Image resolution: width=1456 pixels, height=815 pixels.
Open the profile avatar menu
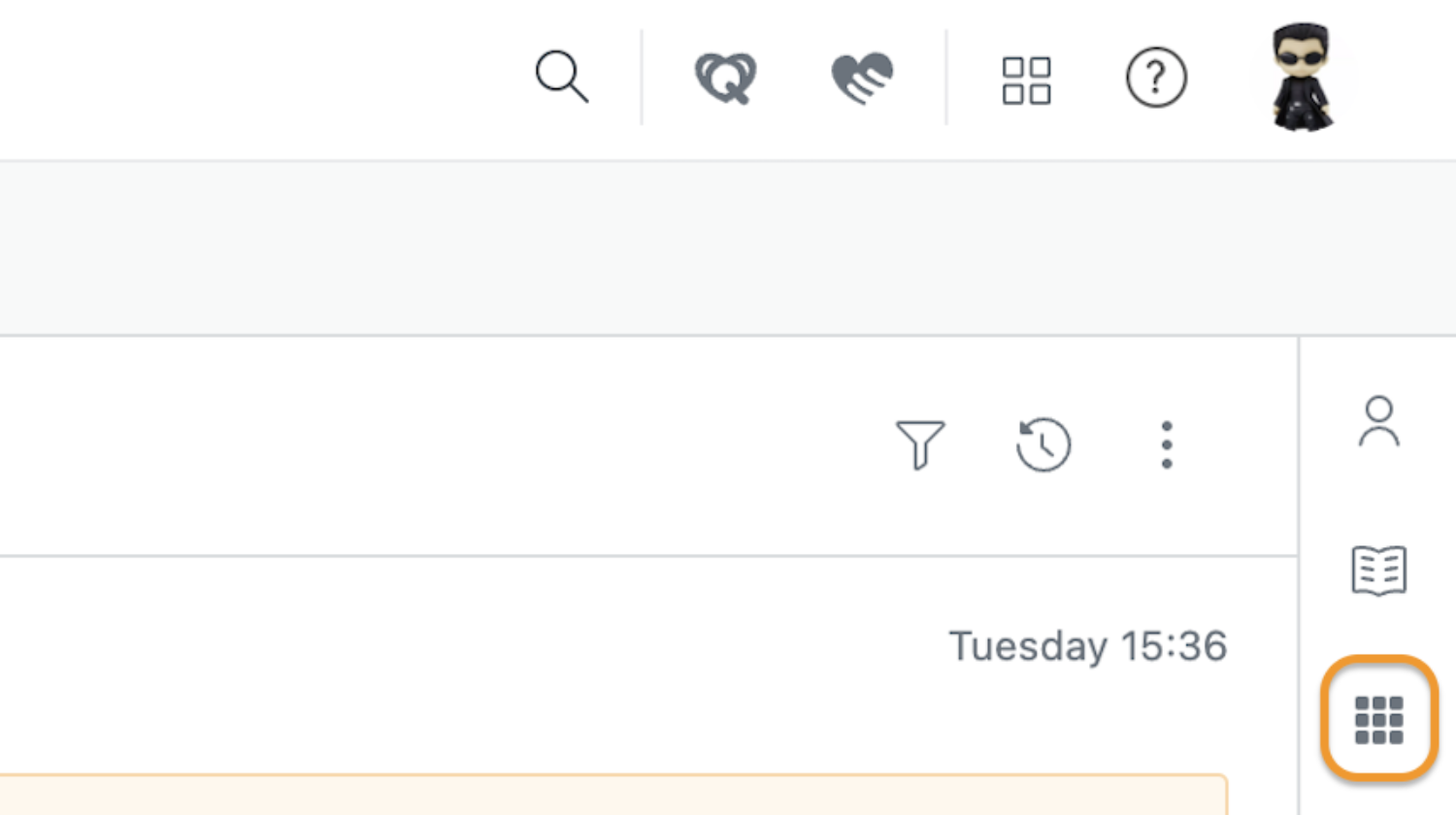click(1302, 77)
